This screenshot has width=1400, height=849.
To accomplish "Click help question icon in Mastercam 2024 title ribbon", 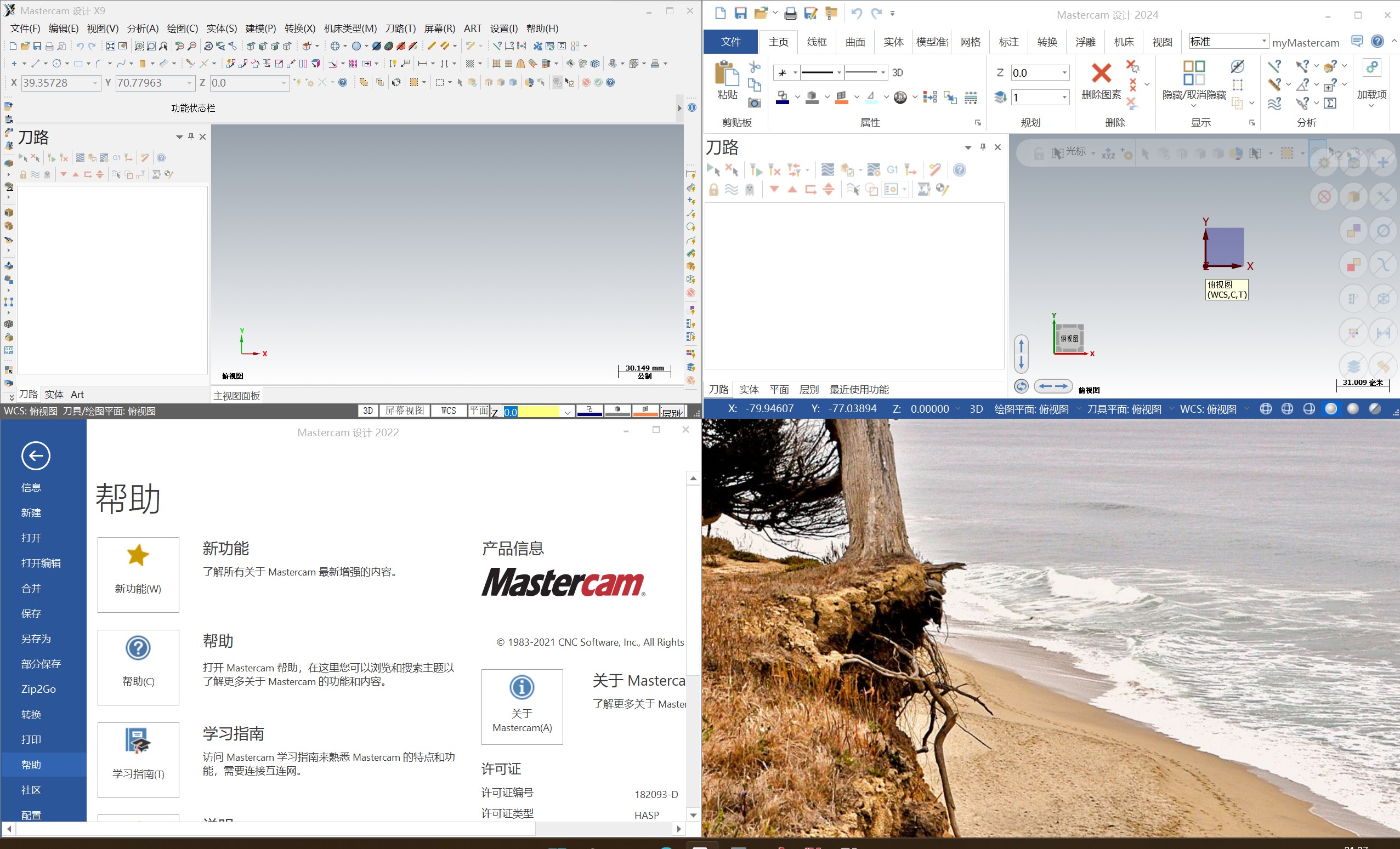I will 1378,41.
